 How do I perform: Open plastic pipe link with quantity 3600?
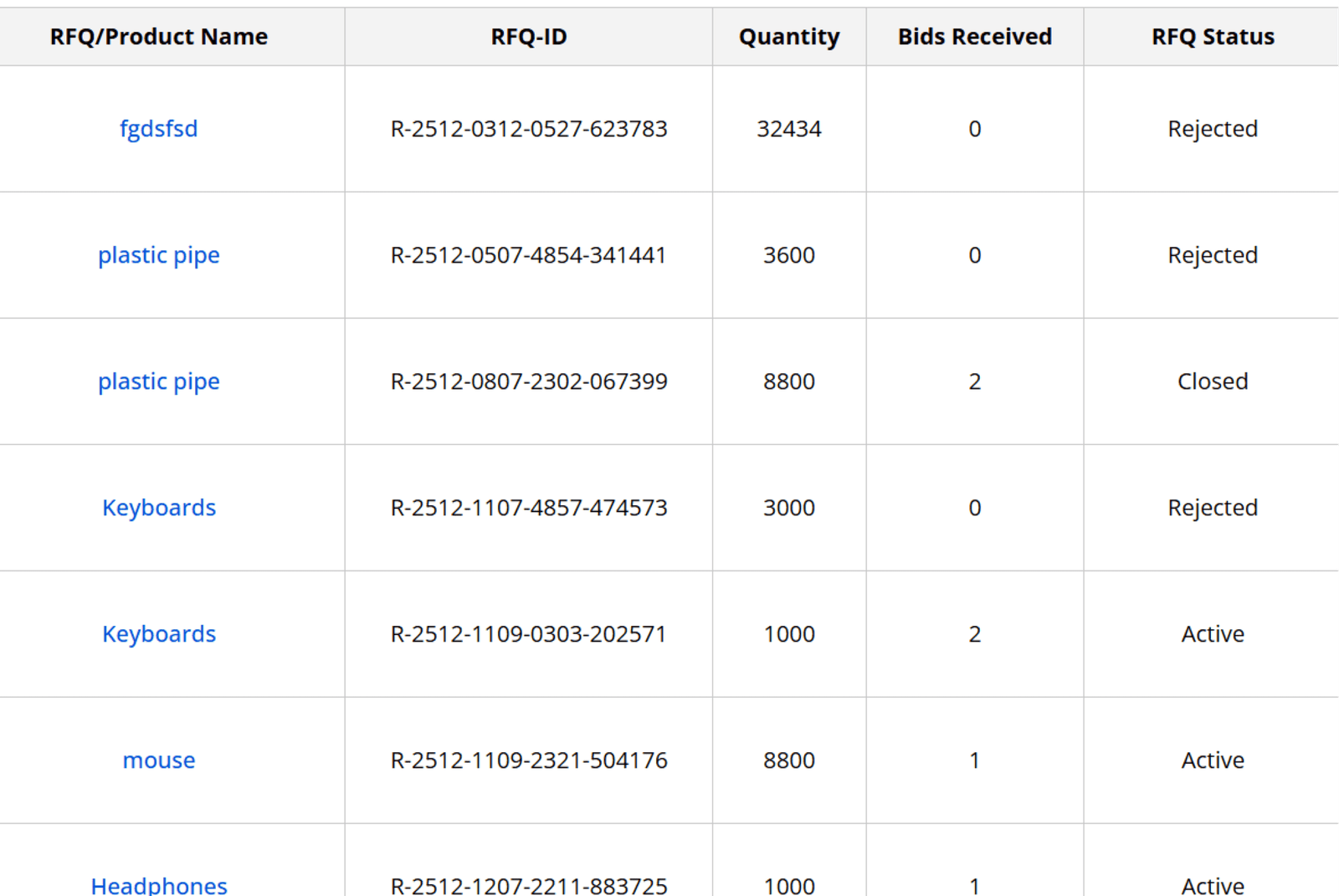coord(158,255)
